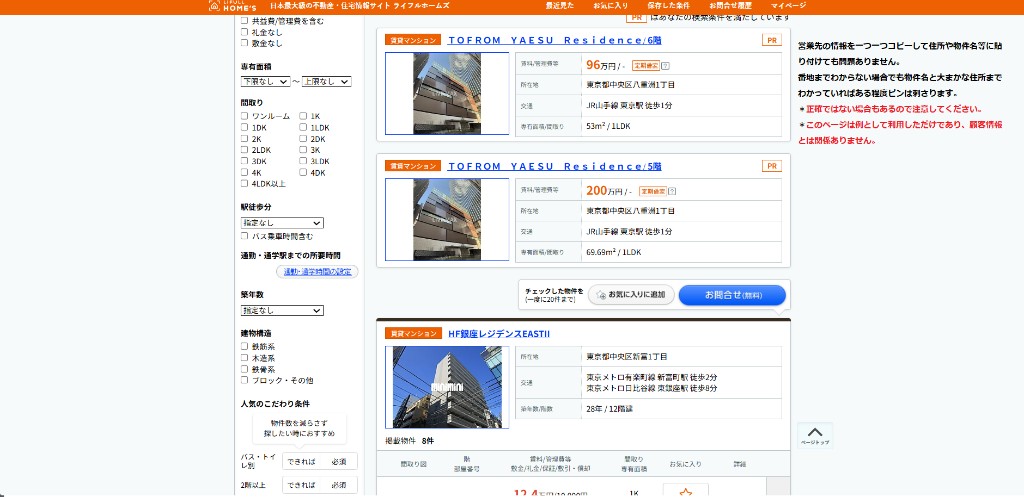Open the 5階 TOFROM YAESU building photo
Image resolution: width=1024 pixels, height=497 pixels.
[x=447, y=219]
